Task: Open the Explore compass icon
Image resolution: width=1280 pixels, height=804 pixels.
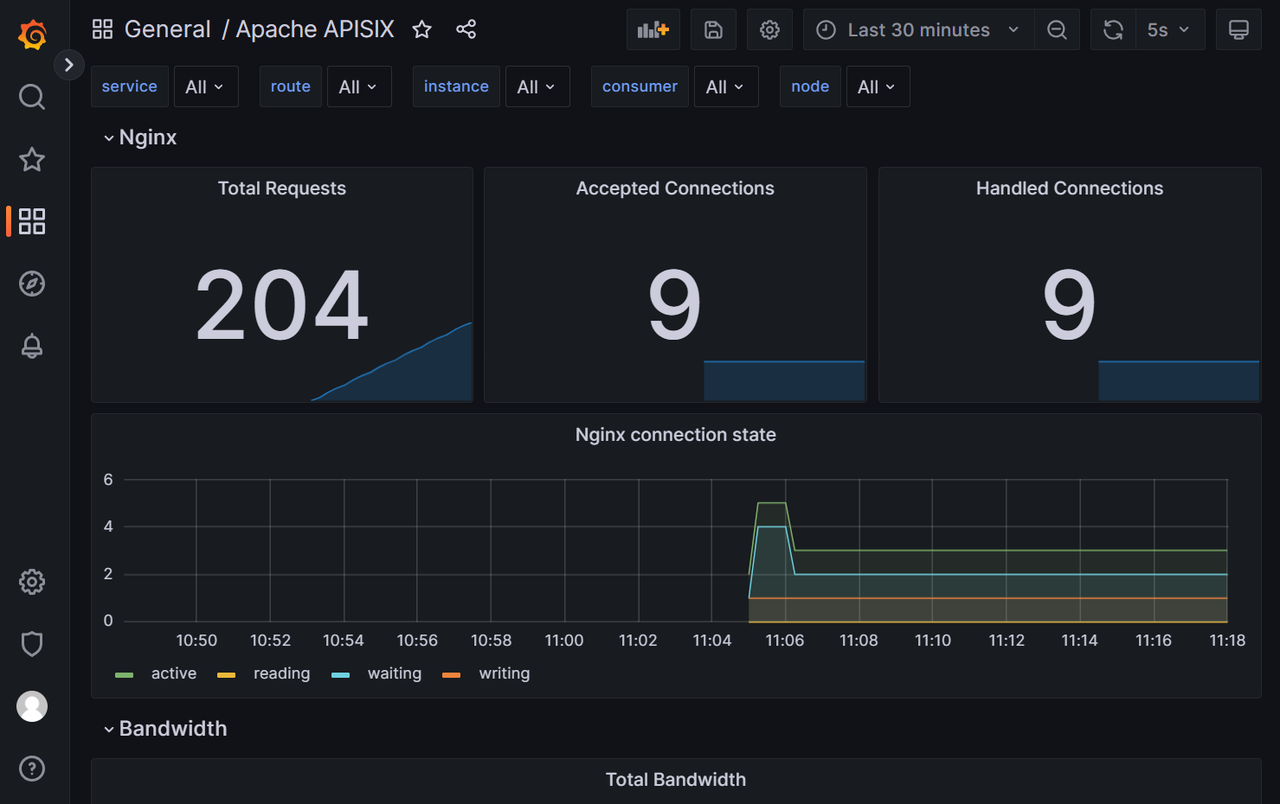Action: (x=32, y=284)
